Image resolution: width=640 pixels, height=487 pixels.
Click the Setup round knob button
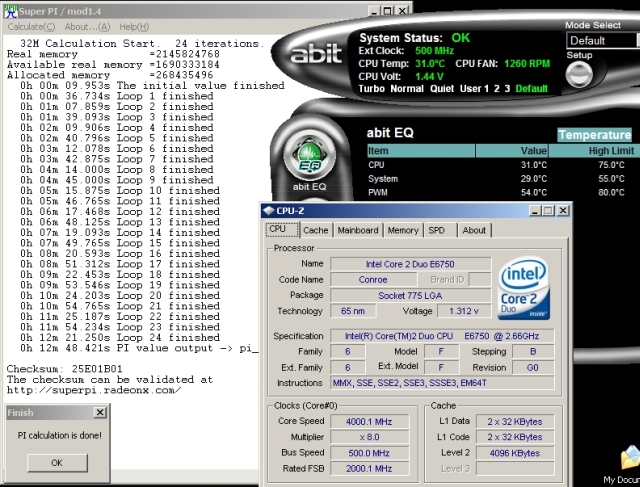pos(579,75)
